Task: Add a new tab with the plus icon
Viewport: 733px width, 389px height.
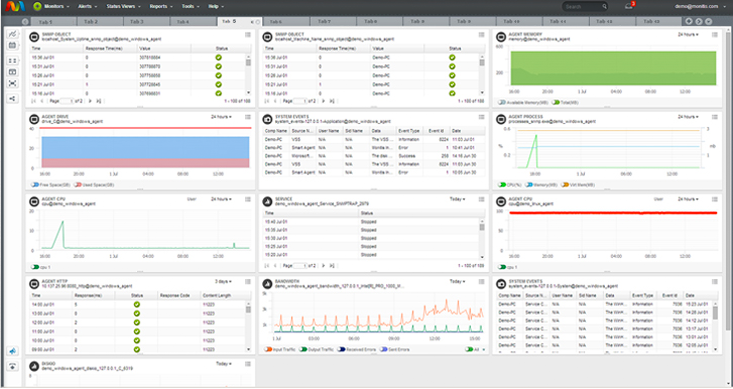Action: tap(689, 22)
